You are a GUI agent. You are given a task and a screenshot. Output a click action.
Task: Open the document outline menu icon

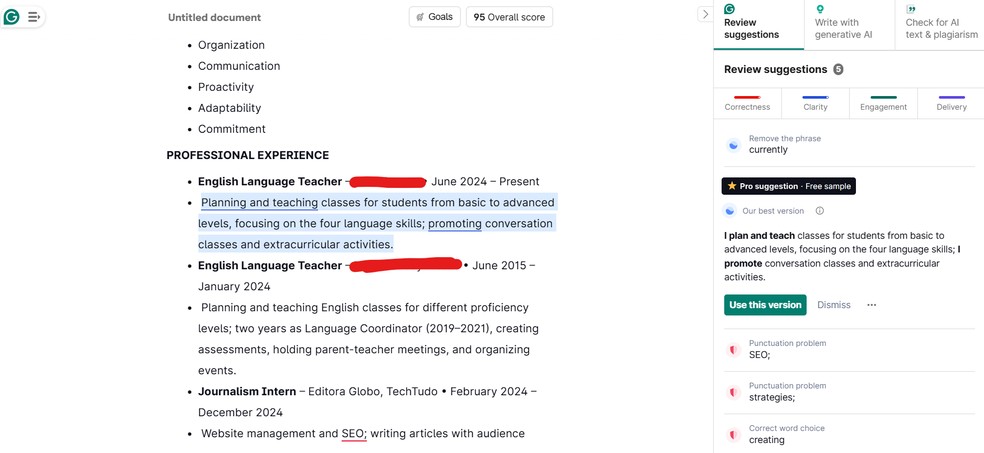tap(33, 17)
